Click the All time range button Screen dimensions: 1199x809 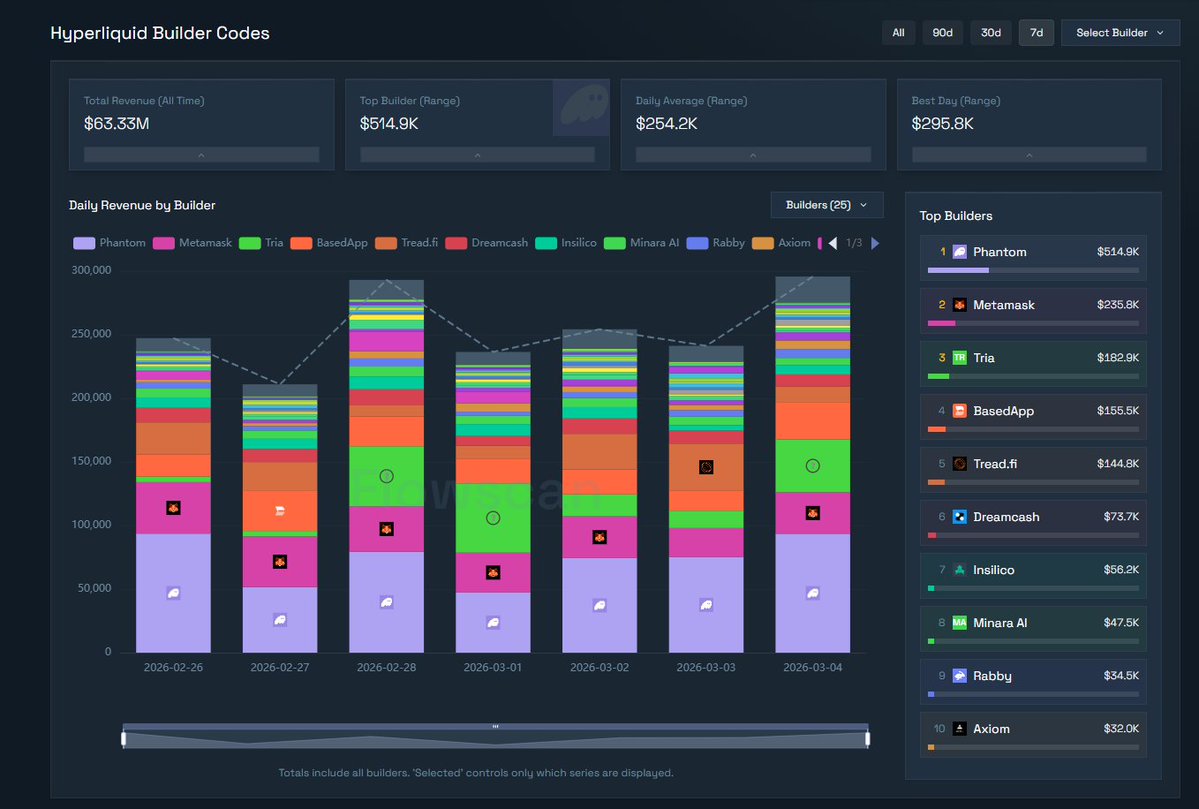[898, 33]
